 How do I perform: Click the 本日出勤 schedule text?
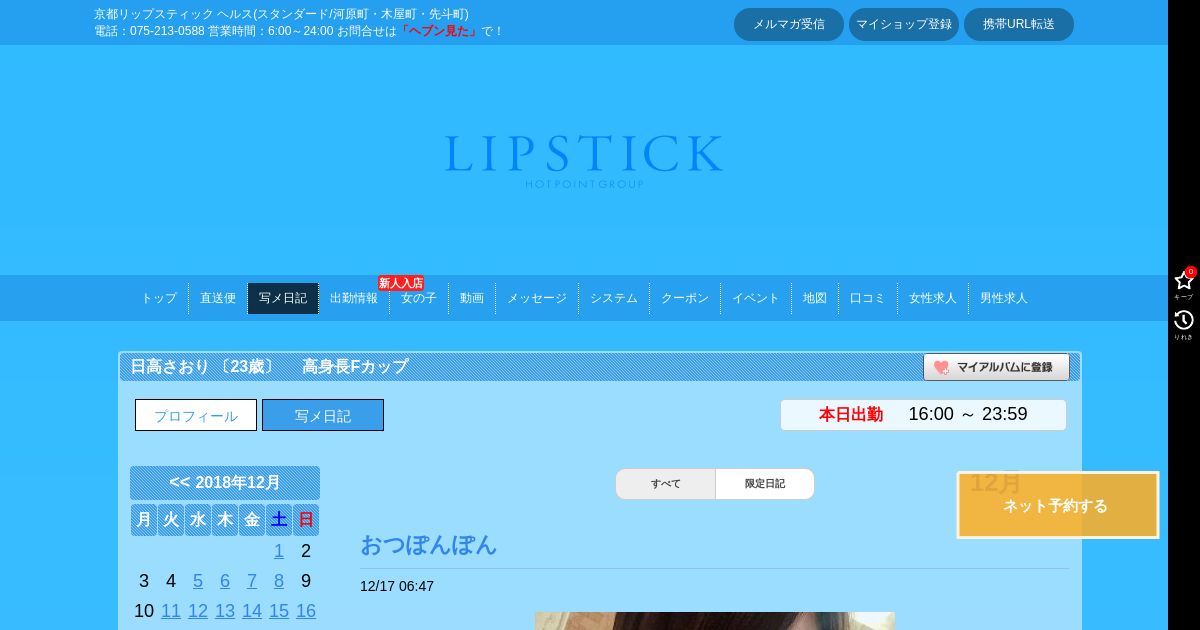851,415
